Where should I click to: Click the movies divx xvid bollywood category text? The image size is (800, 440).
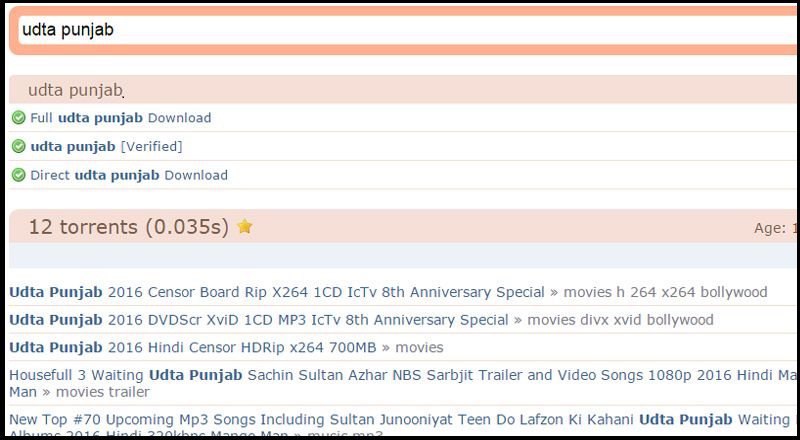620,320
